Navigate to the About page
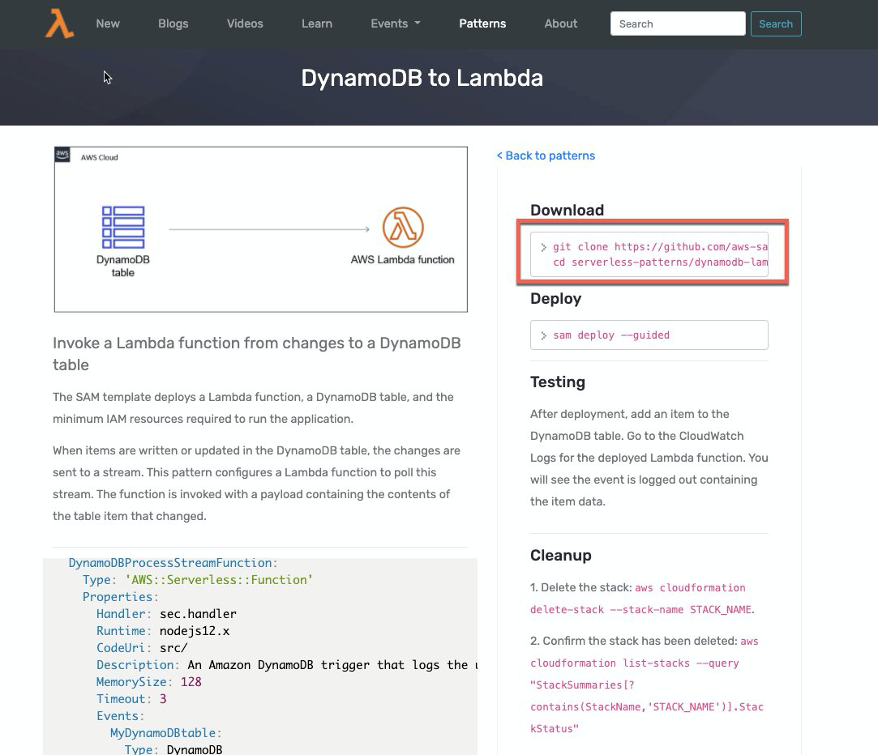879x756 pixels. coord(561,24)
